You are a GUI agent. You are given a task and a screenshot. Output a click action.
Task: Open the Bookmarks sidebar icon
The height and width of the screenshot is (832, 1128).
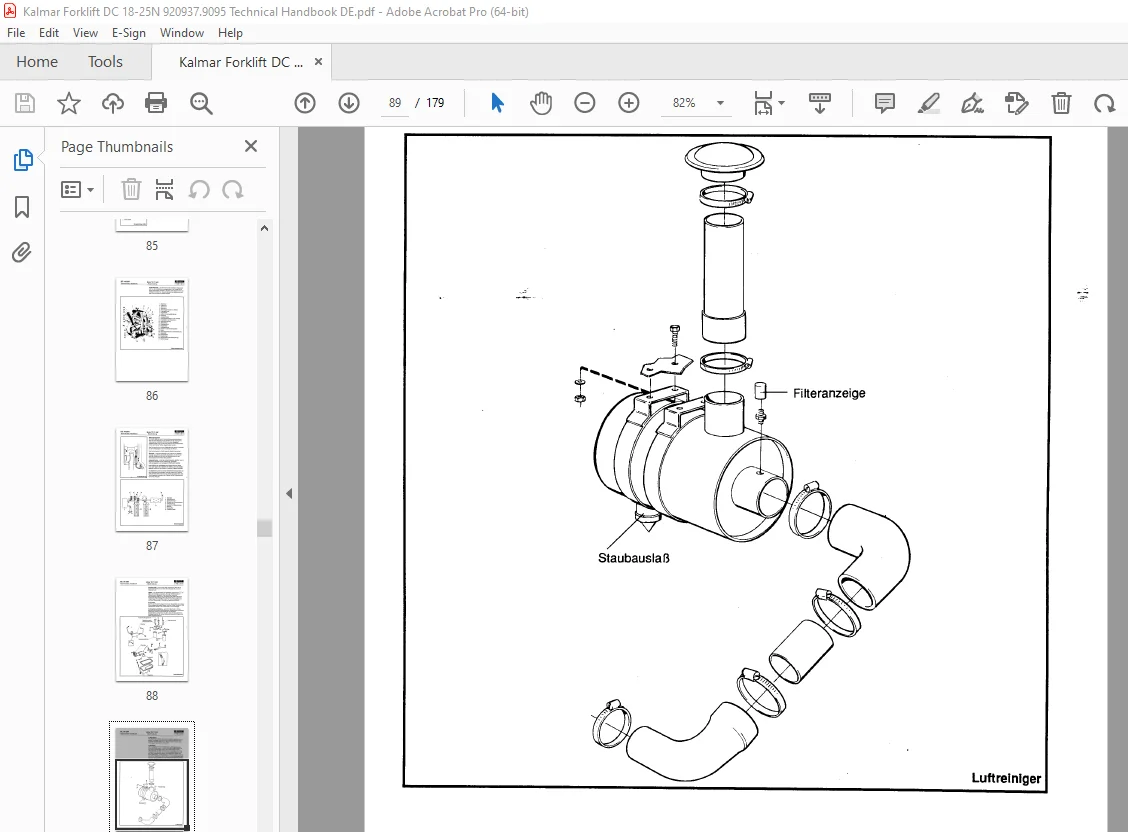click(22, 207)
